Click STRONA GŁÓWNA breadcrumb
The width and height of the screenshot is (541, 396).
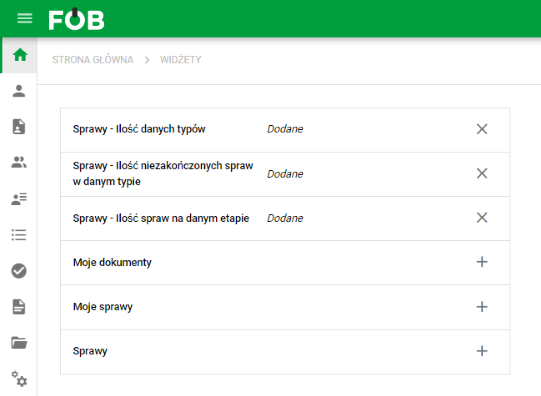[x=93, y=60]
